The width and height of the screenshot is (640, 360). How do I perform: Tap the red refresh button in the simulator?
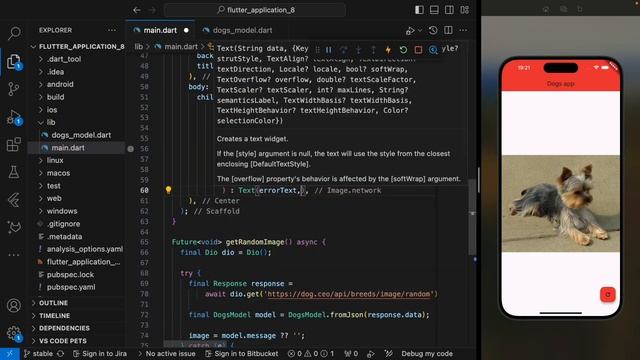click(607, 294)
